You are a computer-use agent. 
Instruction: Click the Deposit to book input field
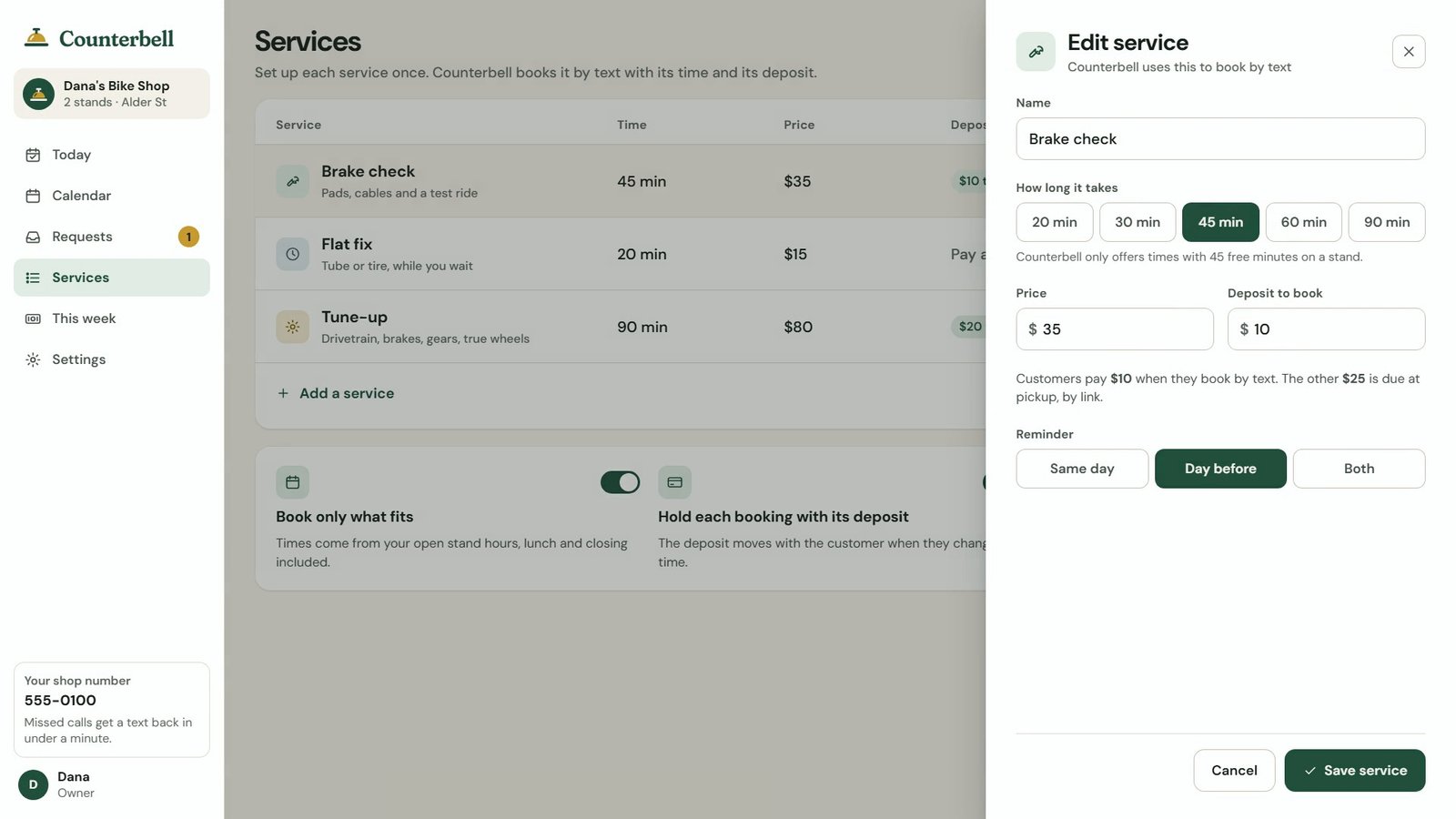[1326, 329]
